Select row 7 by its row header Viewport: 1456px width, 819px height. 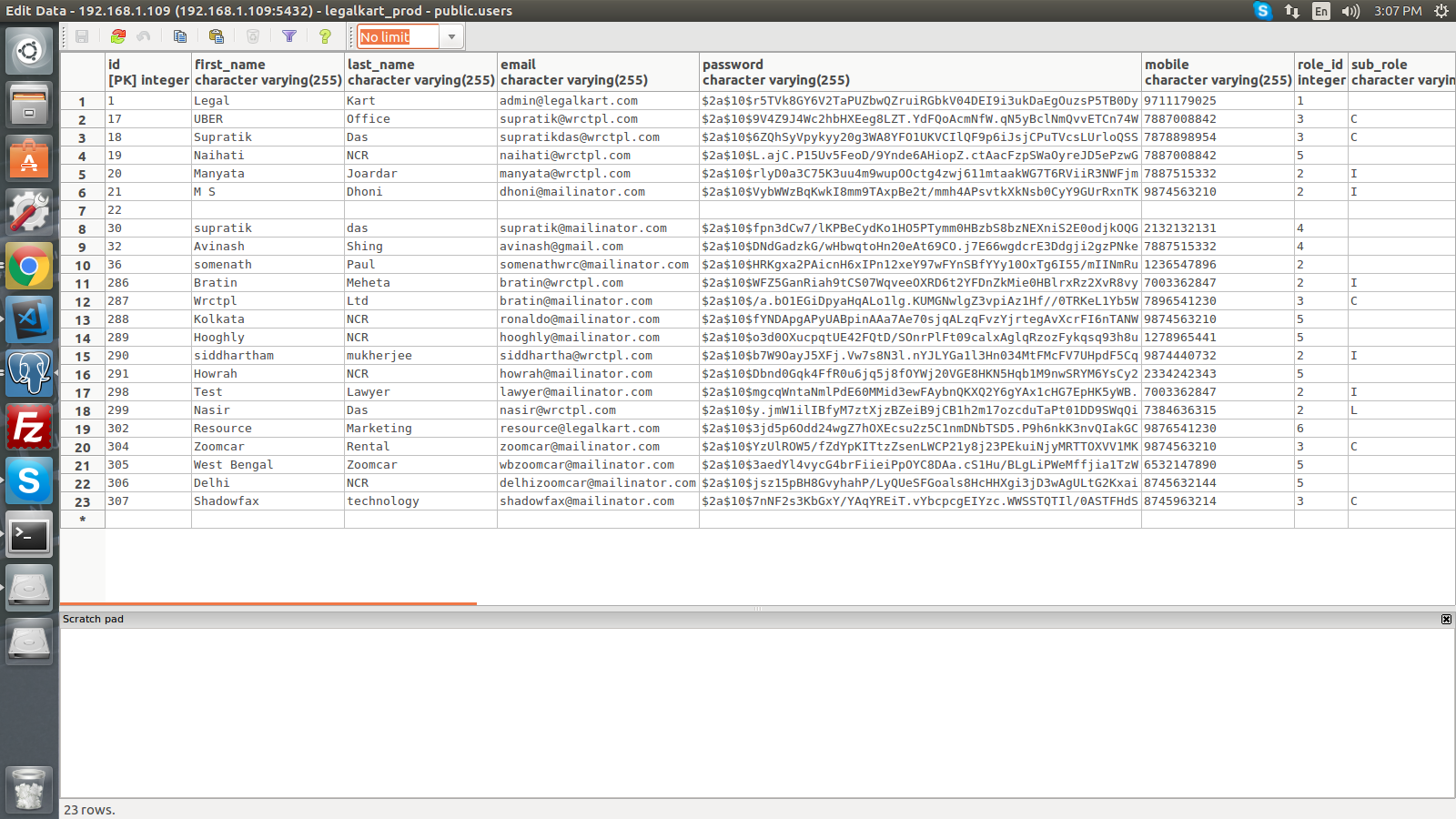click(82, 210)
